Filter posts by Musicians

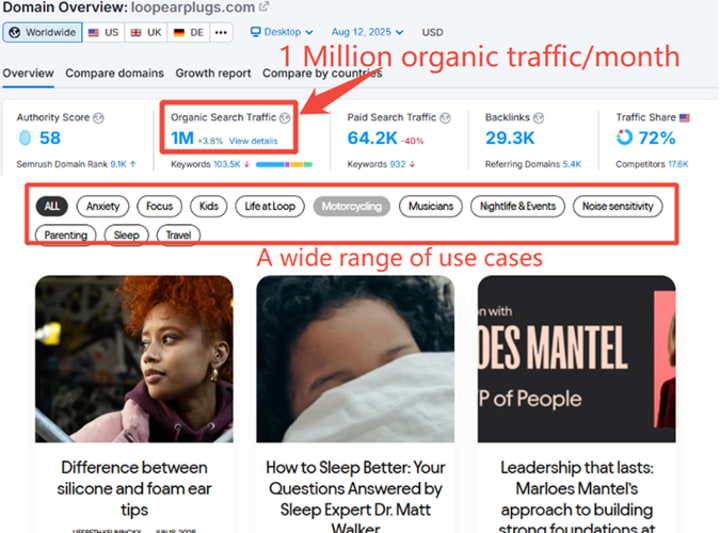pyautogui.click(x=431, y=206)
